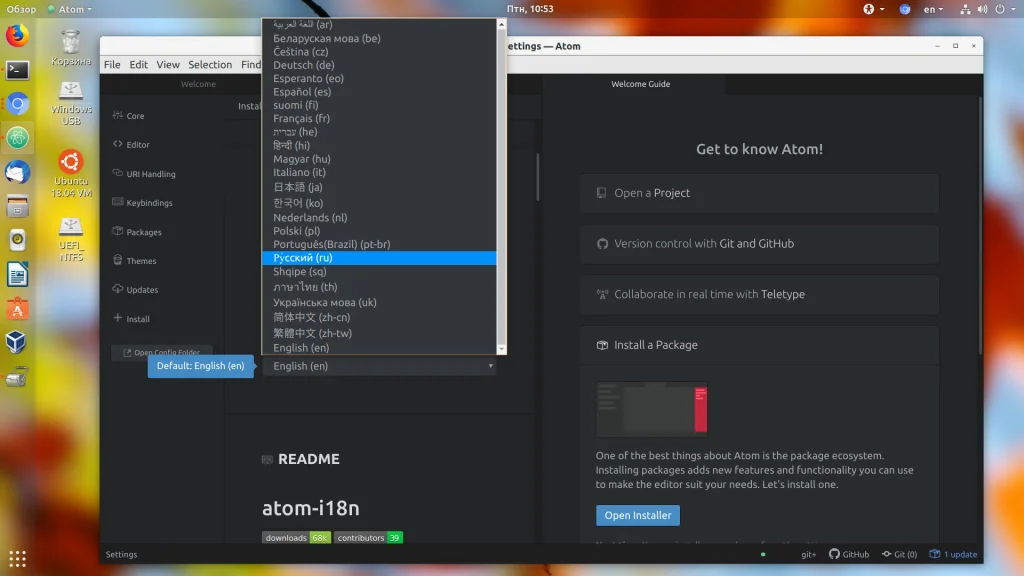Image resolution: width=1024 pixels, height=576 pixels.
Task: Open Ubuntu Software from the dock
Action: pyautogui.click(x=18, y=308)
